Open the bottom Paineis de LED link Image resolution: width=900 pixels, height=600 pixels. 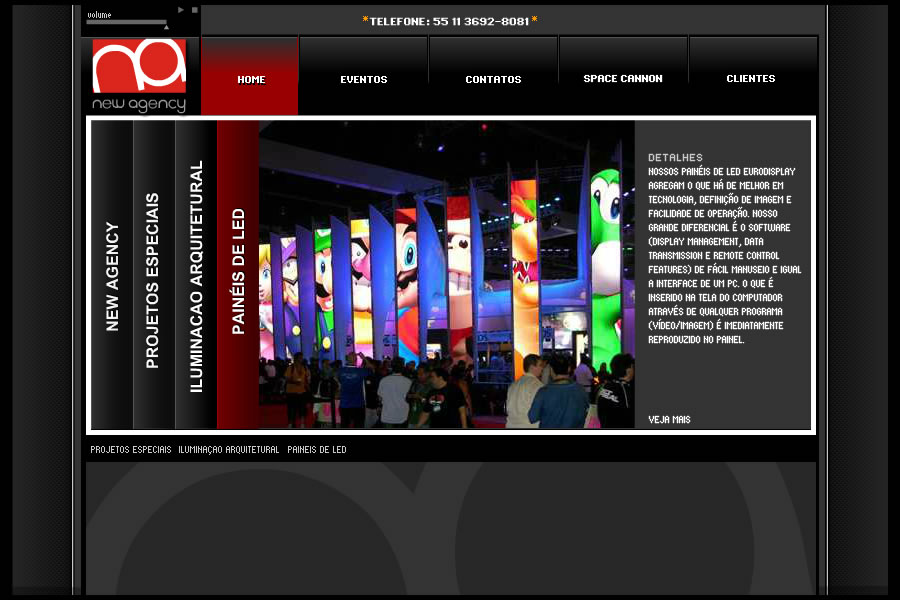(x=317, y=450)
